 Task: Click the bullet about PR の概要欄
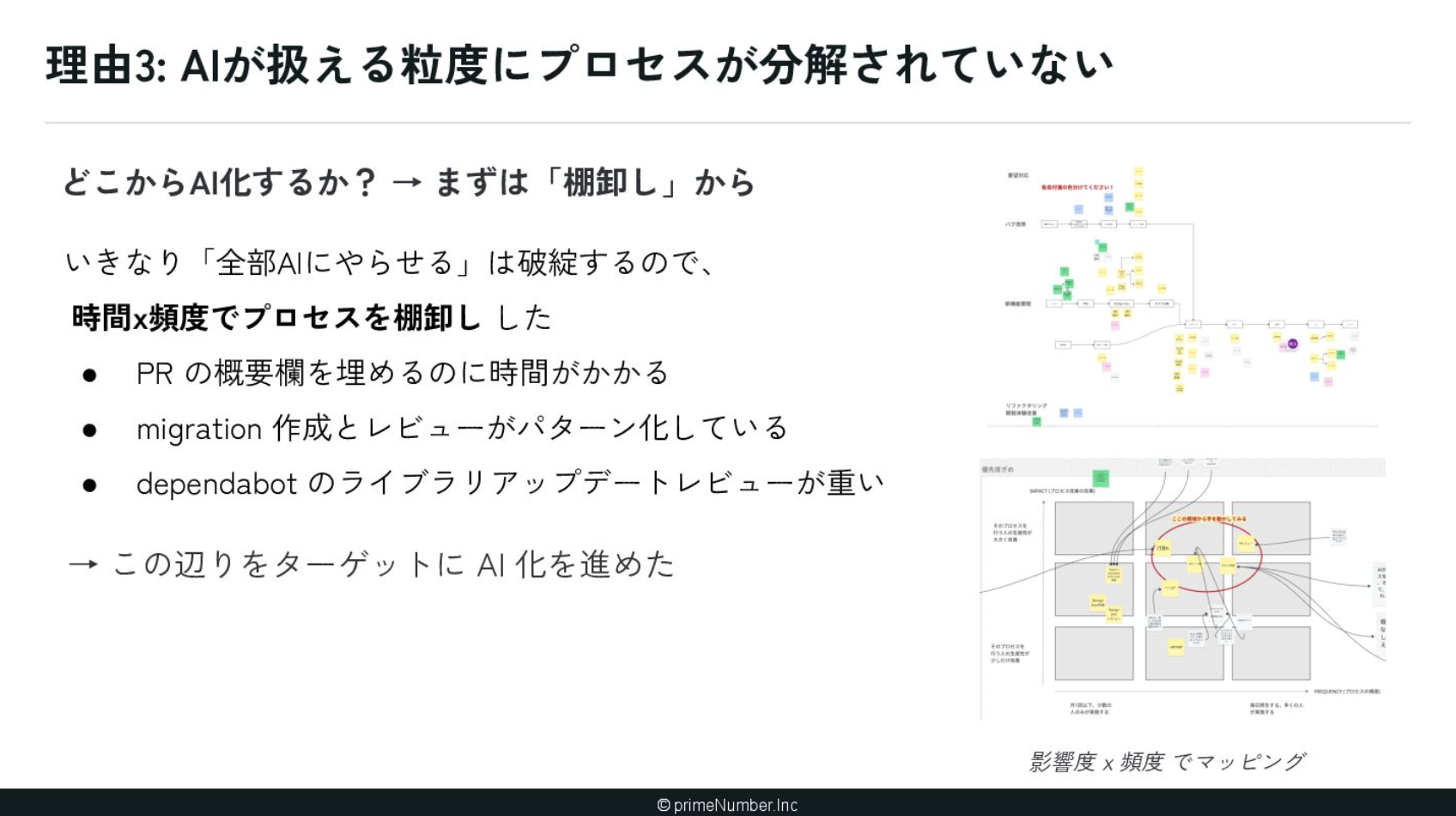(402, 373)
